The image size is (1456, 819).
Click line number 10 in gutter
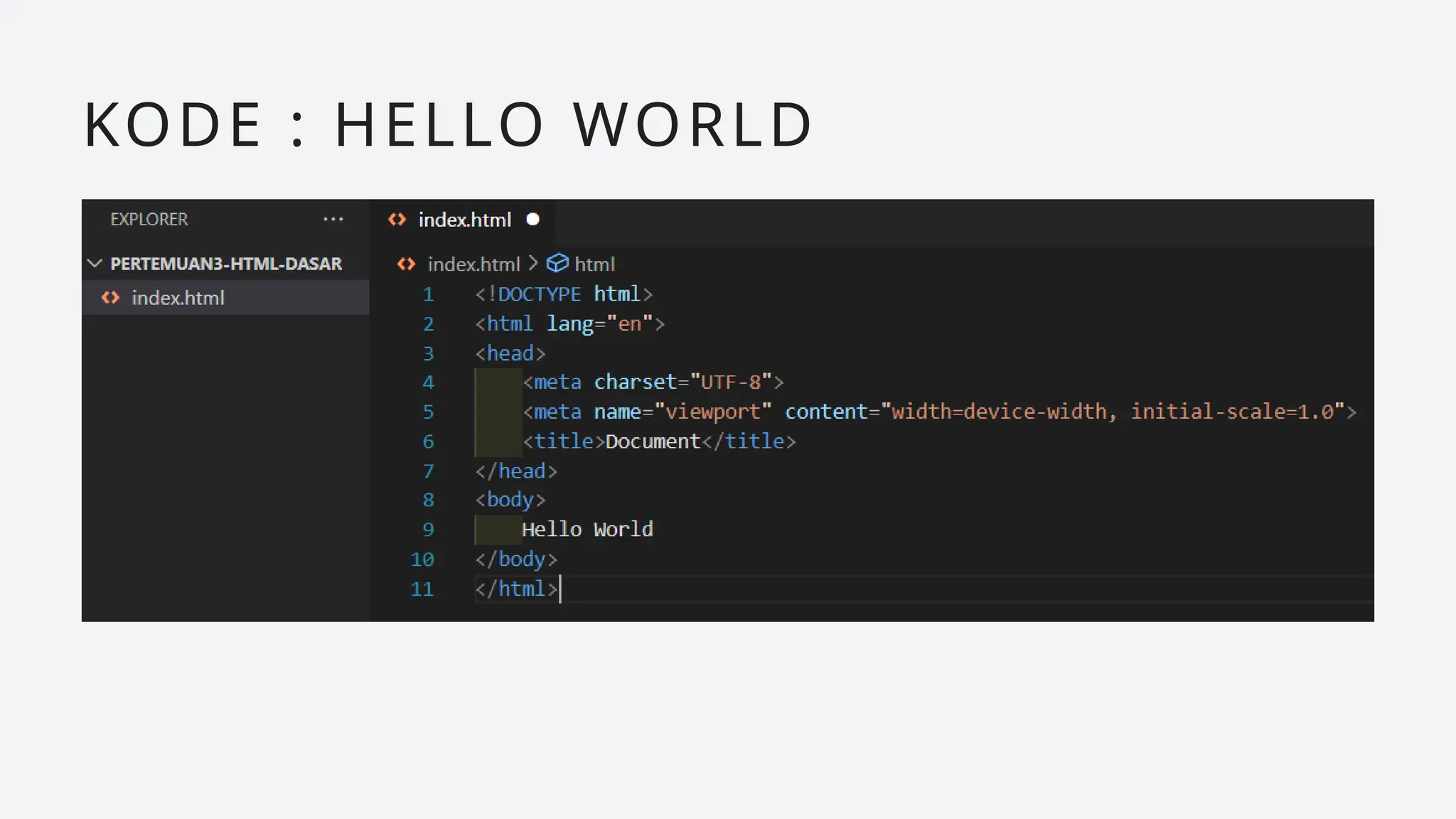coord(422,560)
